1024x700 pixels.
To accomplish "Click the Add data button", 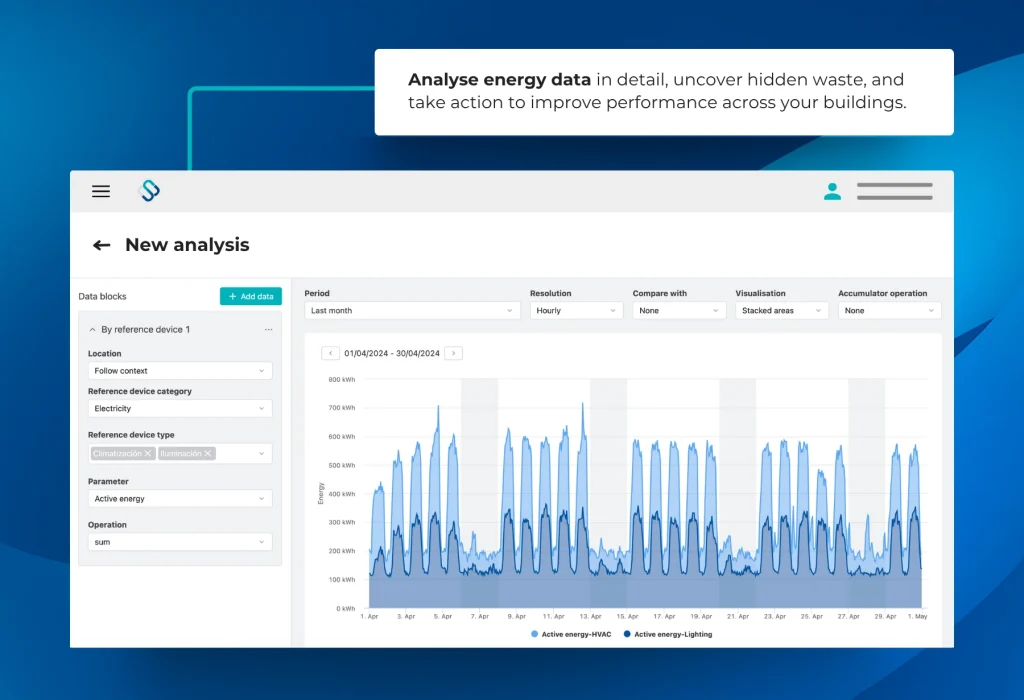I will 251,296.
